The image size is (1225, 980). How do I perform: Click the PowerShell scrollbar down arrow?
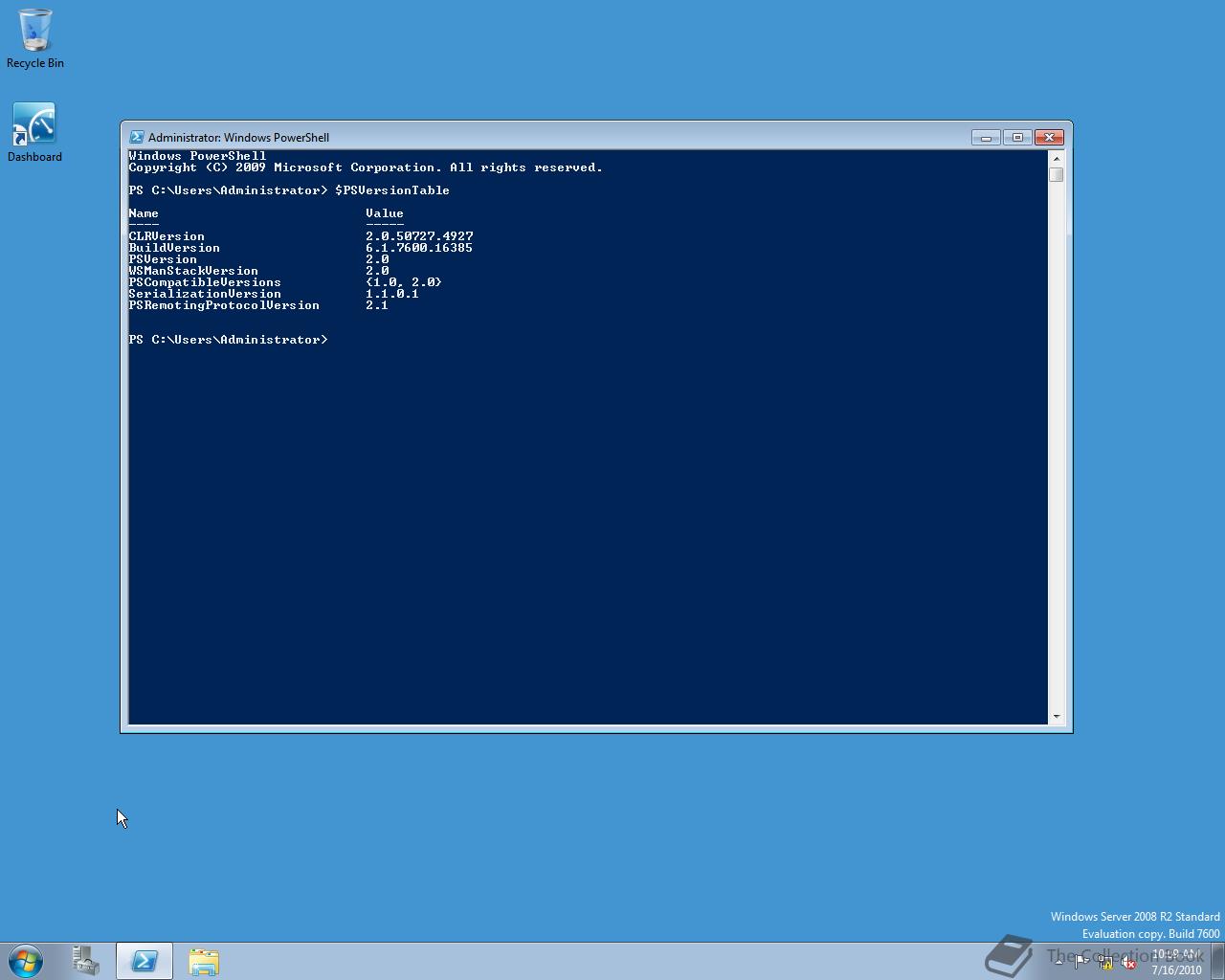pos(1057,716)
